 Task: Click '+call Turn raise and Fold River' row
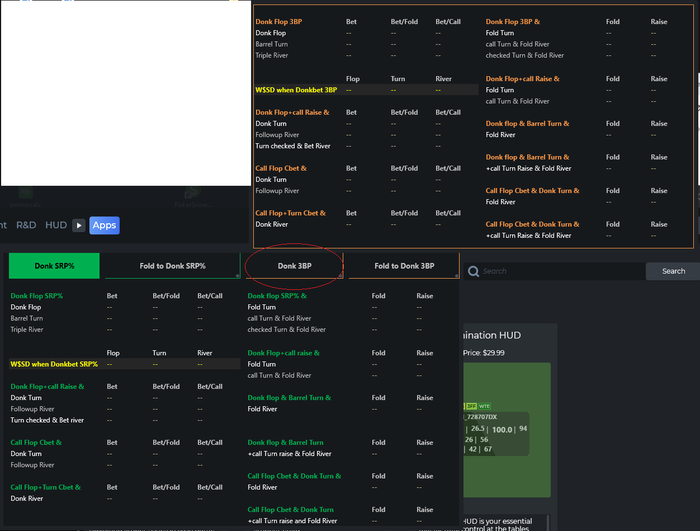[292, 521]
